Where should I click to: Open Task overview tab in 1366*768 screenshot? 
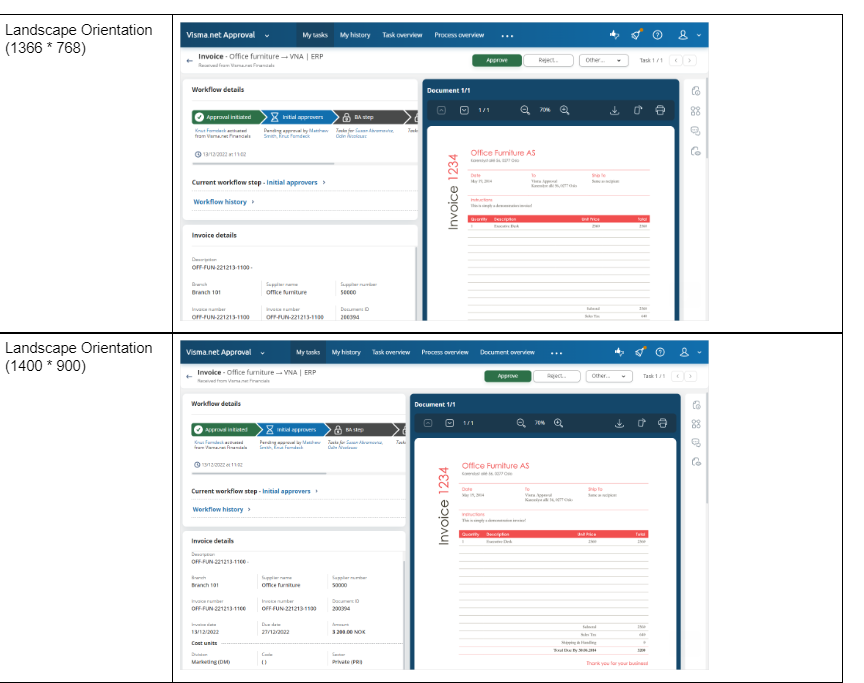tap(402, 35)
